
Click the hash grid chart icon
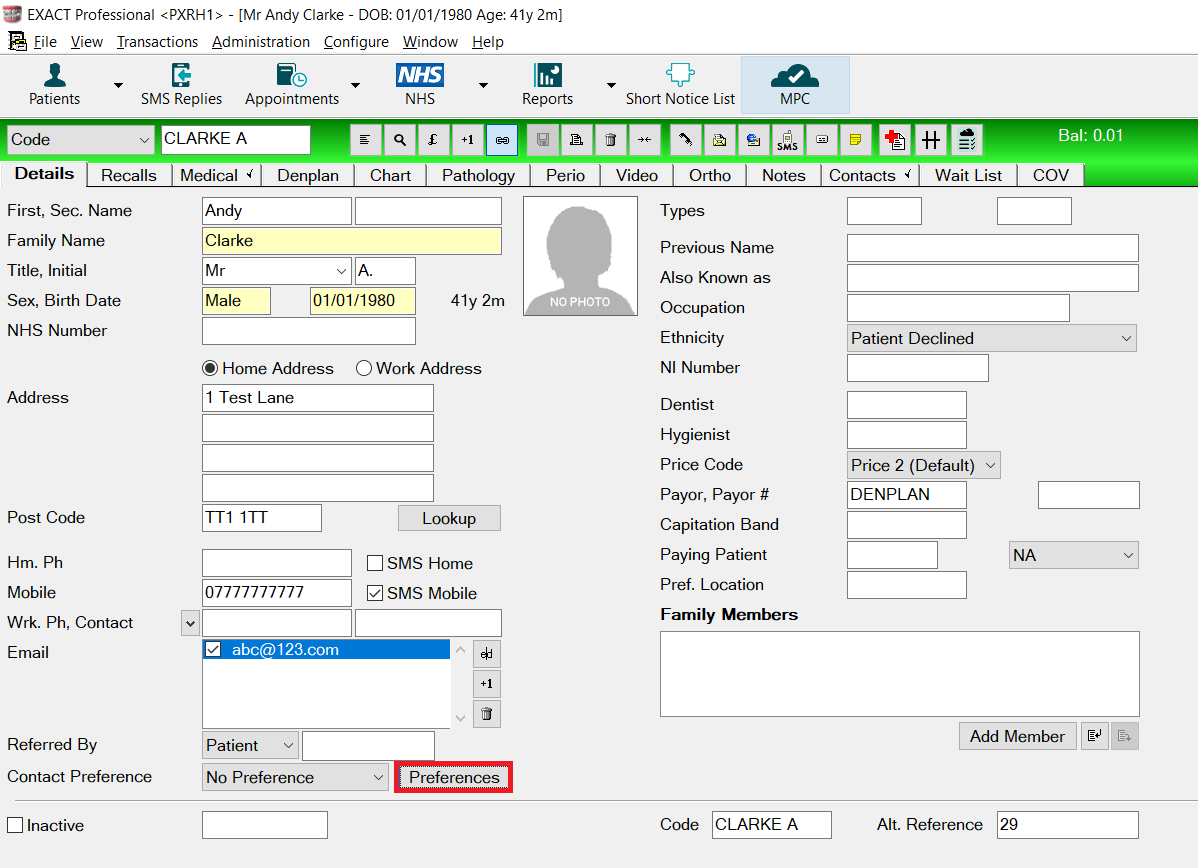(931, 140)
